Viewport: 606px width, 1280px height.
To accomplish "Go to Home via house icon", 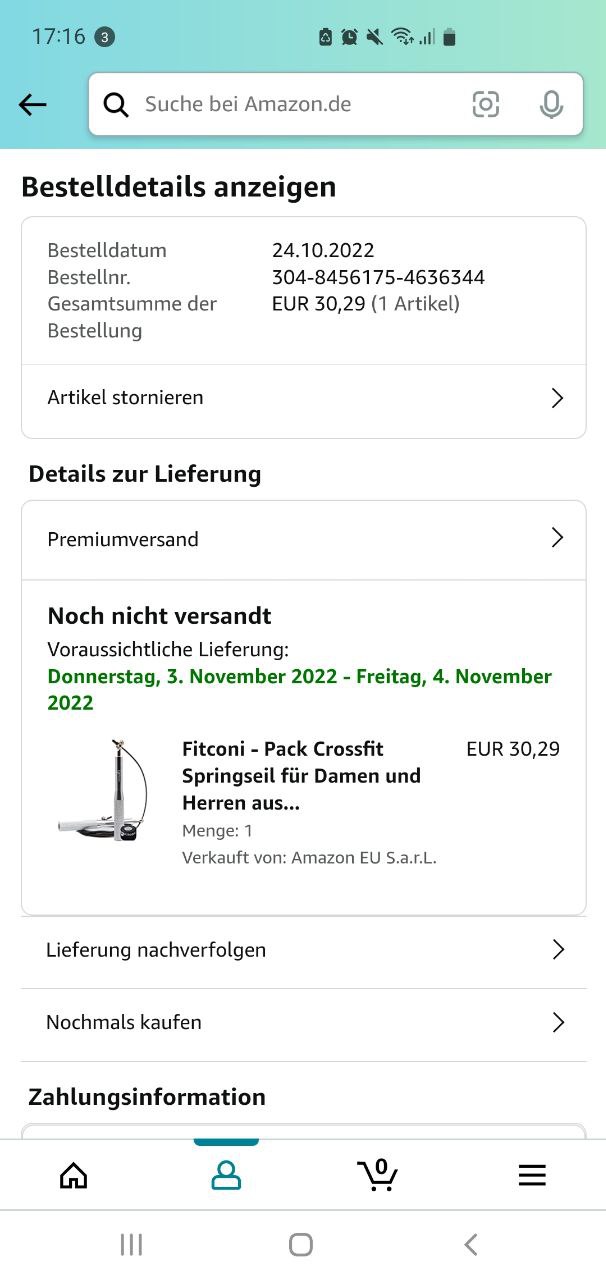I will [74, 1175].
